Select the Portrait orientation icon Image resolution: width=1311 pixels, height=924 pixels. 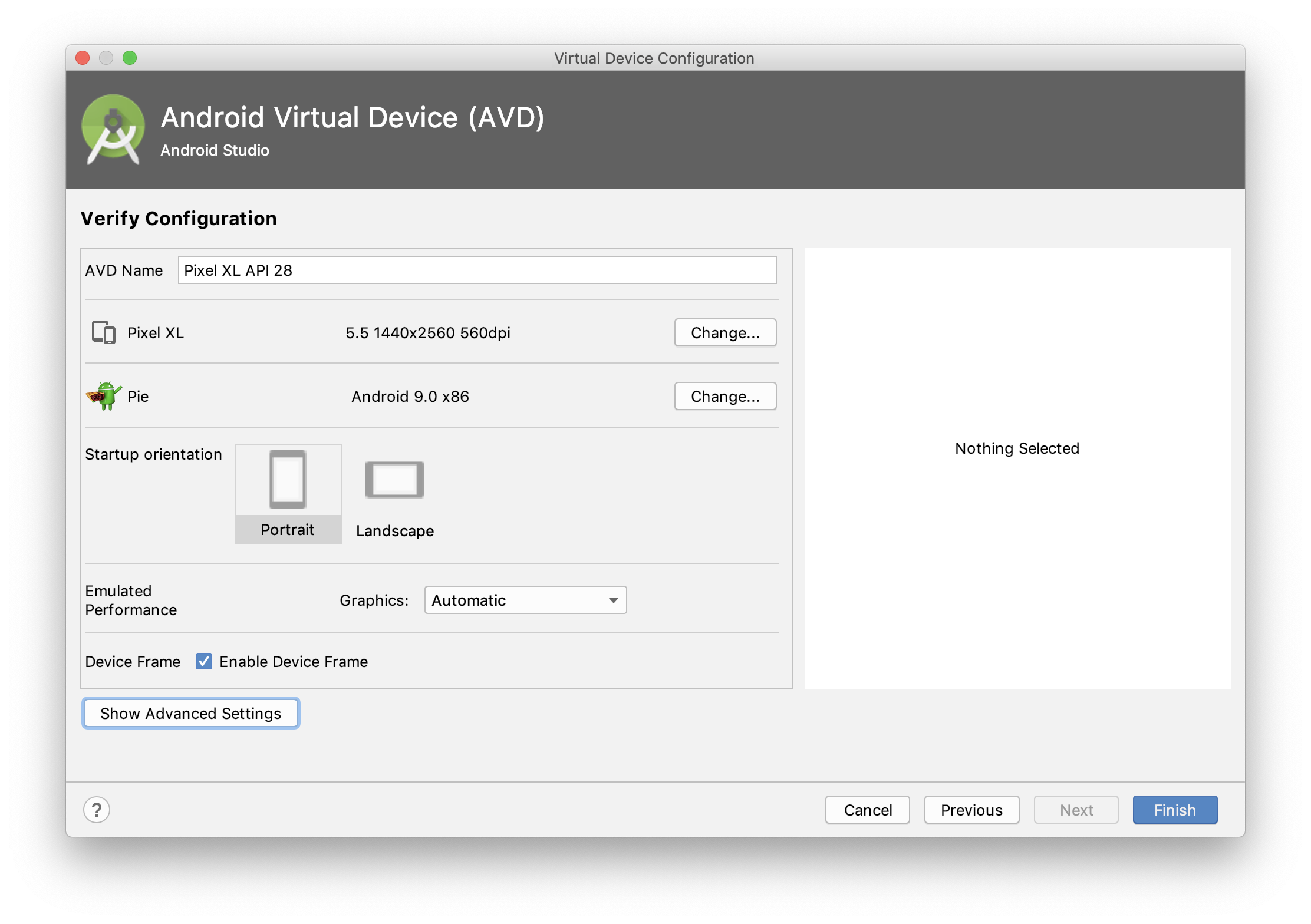click(288, 480)
